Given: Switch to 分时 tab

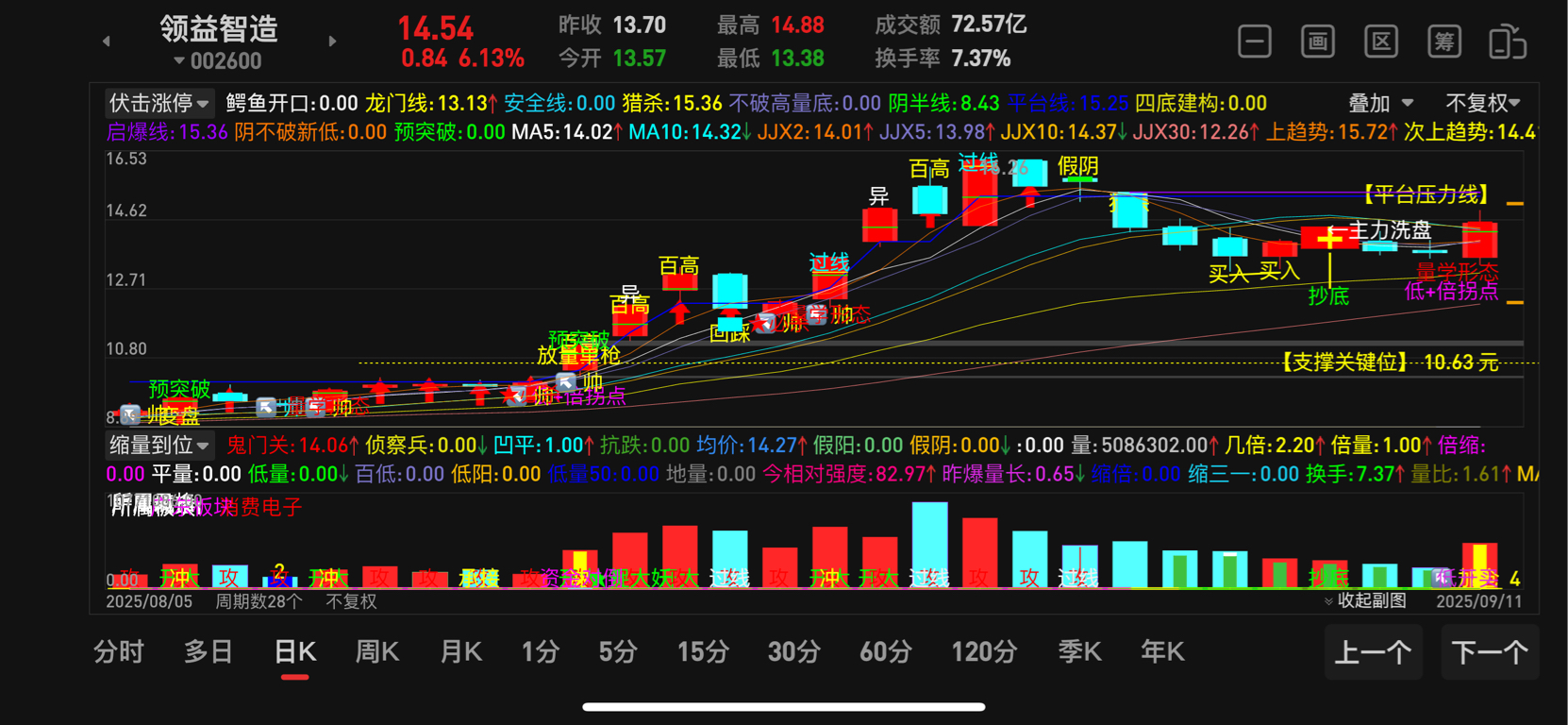Looking at the screenshot, I should click(x=119, y=651).
